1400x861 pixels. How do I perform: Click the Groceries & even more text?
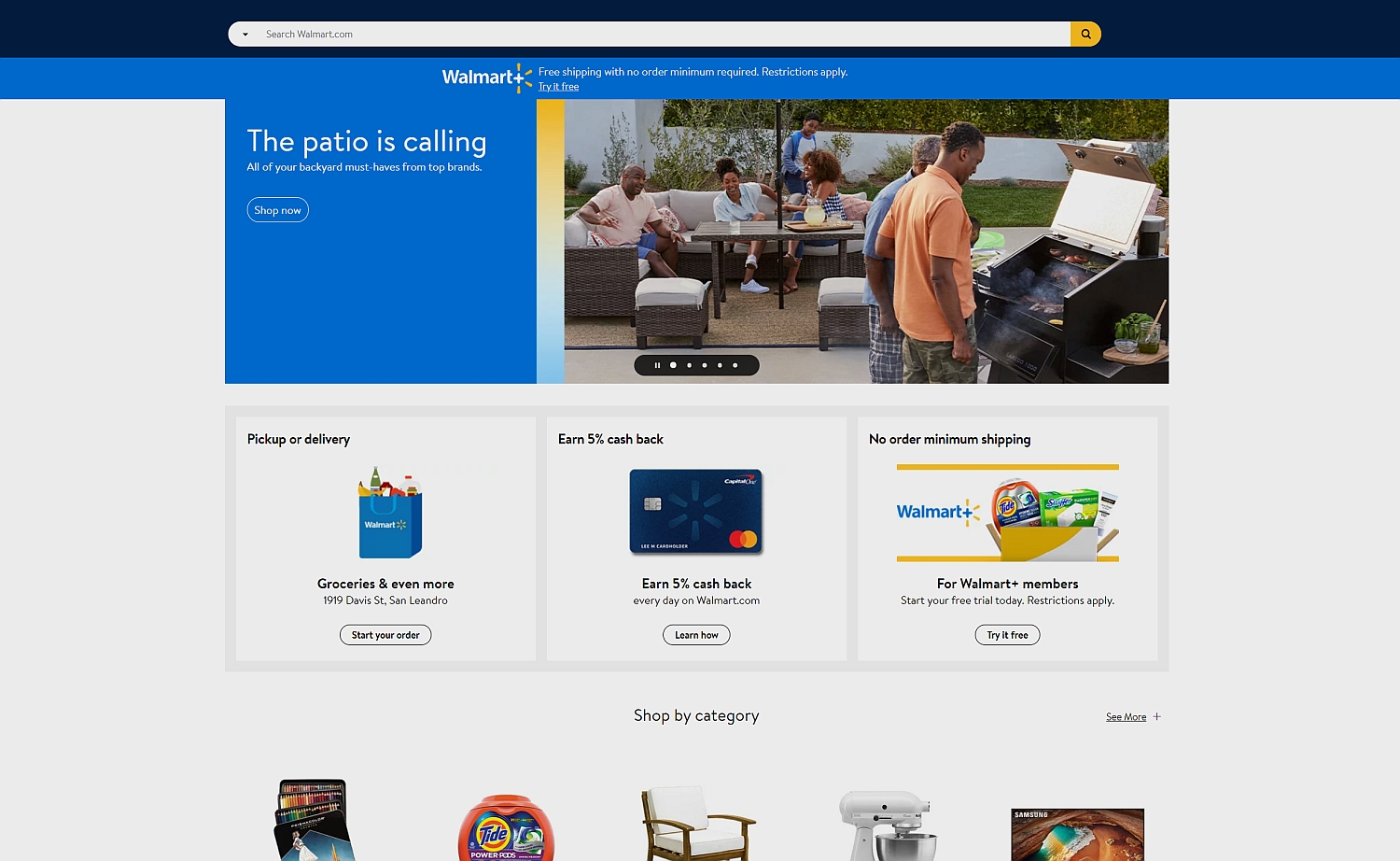pyautogui.click(x=385, y=584)
